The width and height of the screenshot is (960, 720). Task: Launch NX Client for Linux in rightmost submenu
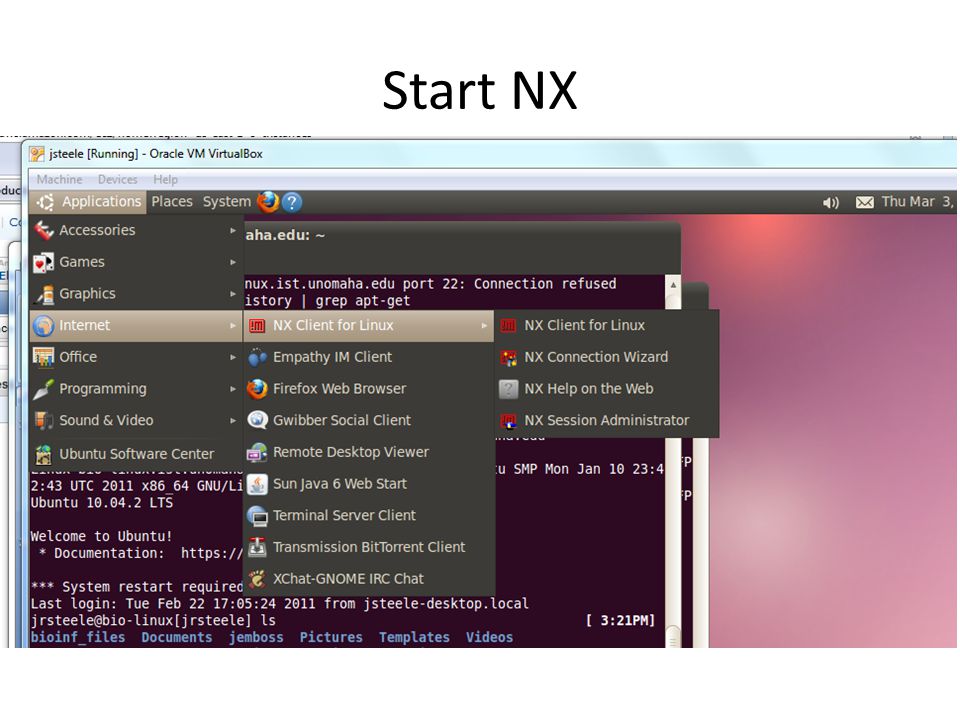[x=607, y=326]
